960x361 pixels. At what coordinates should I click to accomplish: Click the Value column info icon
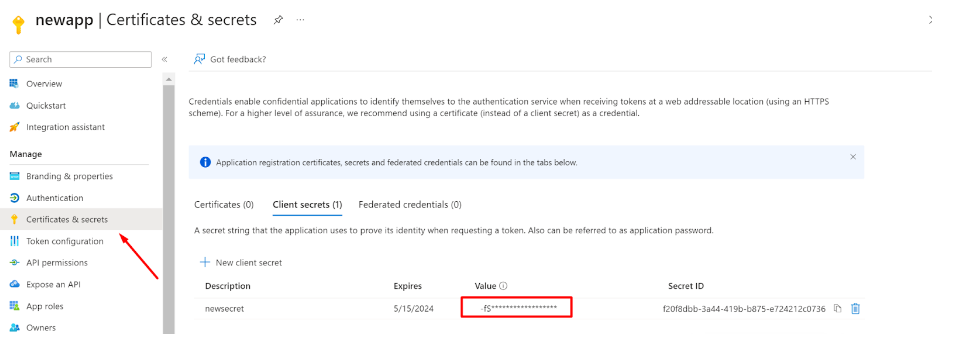[x=503, y=286]
